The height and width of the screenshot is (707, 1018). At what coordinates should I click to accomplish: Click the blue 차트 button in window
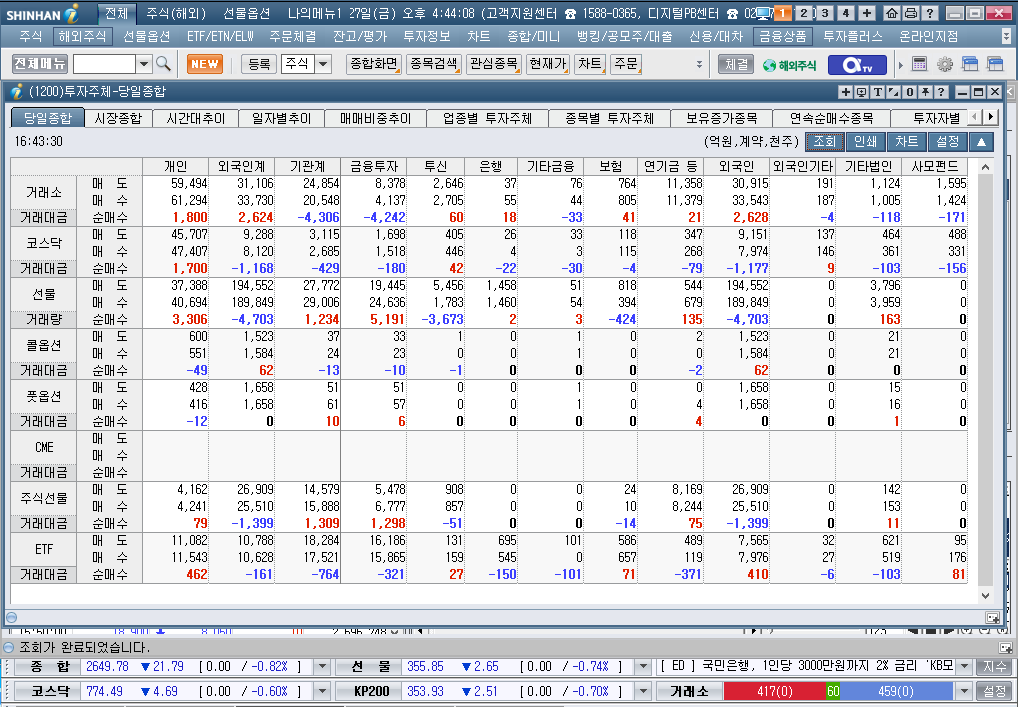(x=906, y=142)
